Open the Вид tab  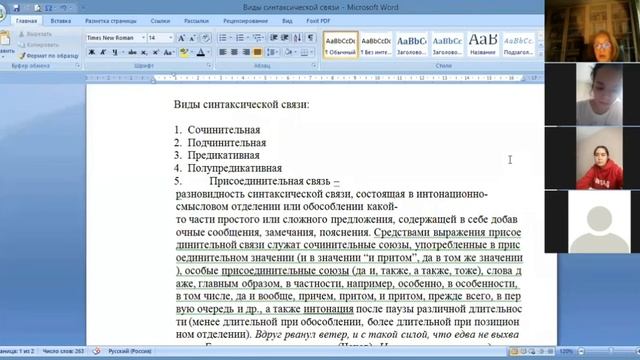coord(287,21)
